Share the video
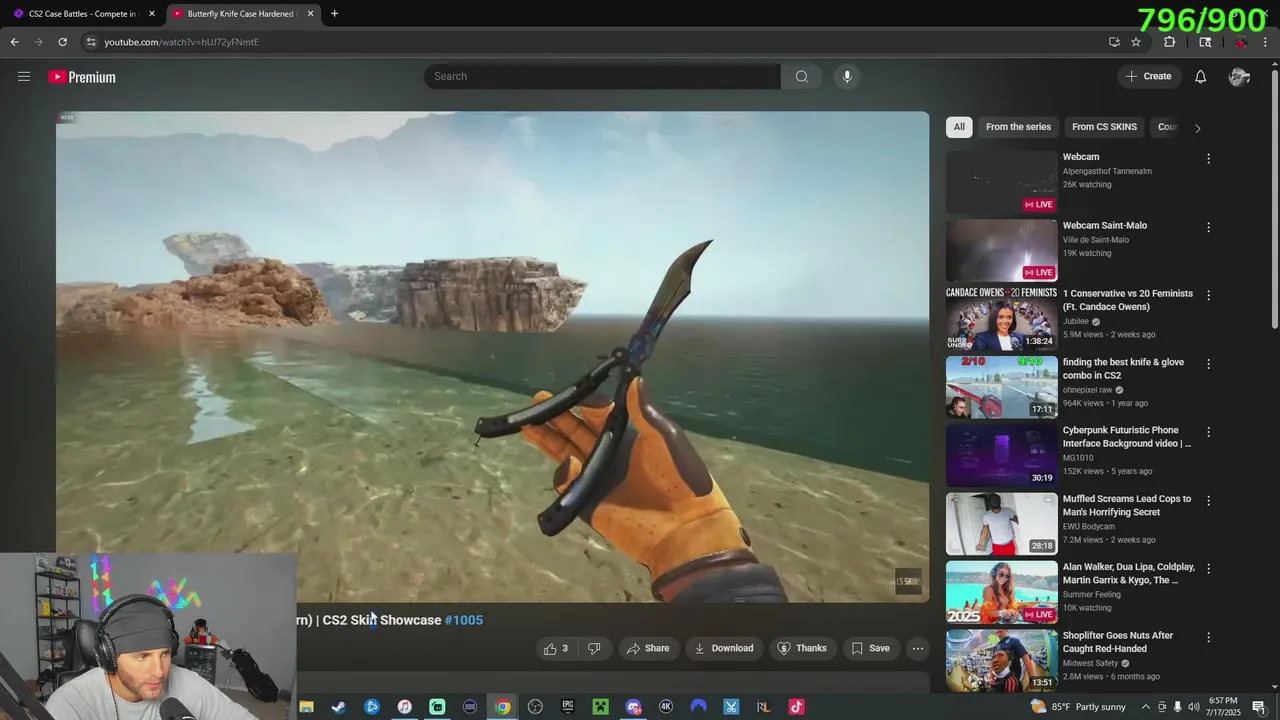Screen dimensions: 1280x720 point(647,648)
